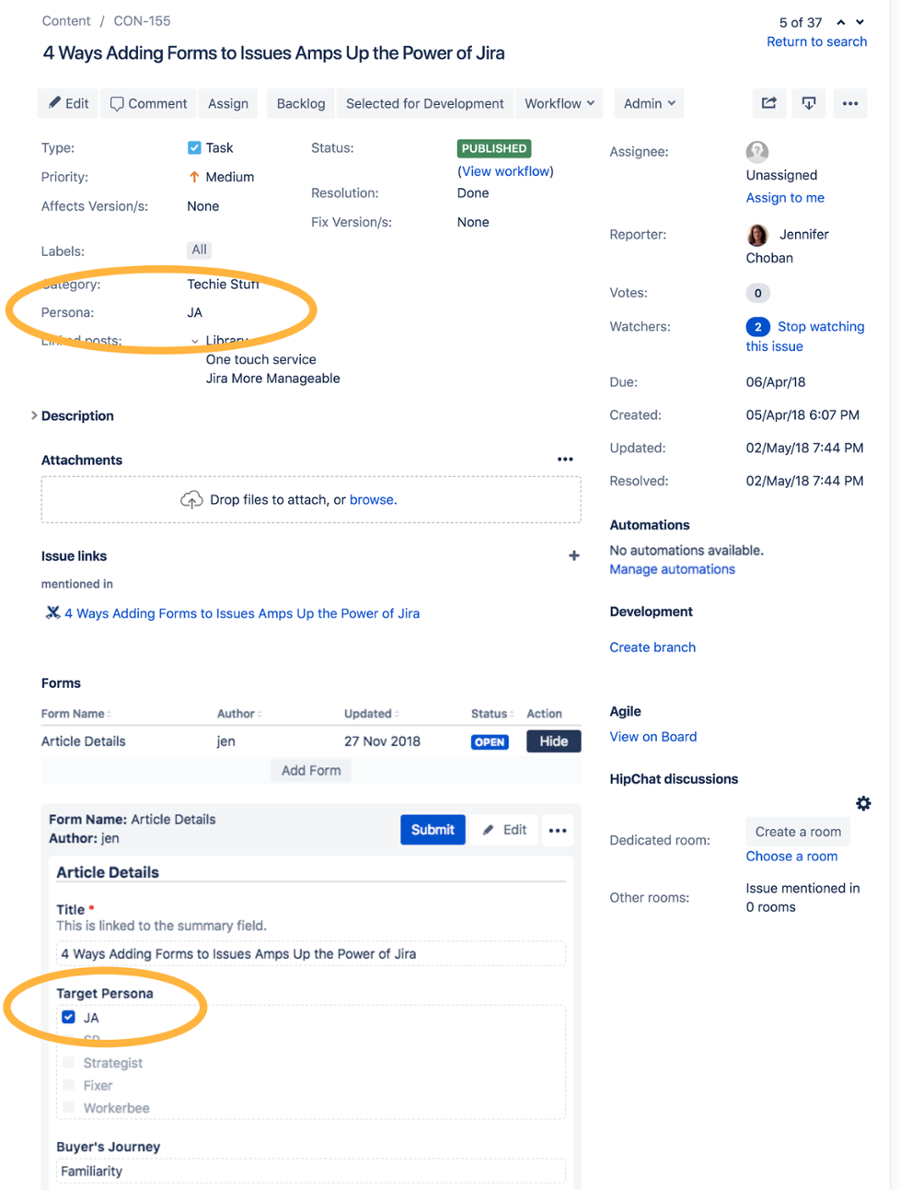Click the OPEN form status badge

(x=489, y=742)
